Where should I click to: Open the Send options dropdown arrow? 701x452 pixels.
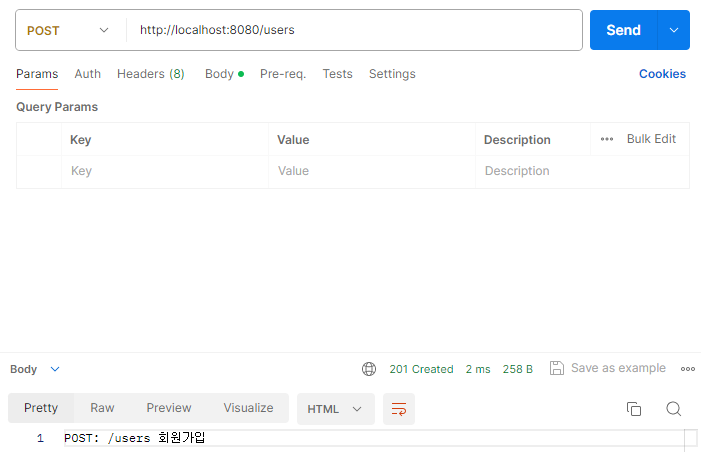point(674,30)
